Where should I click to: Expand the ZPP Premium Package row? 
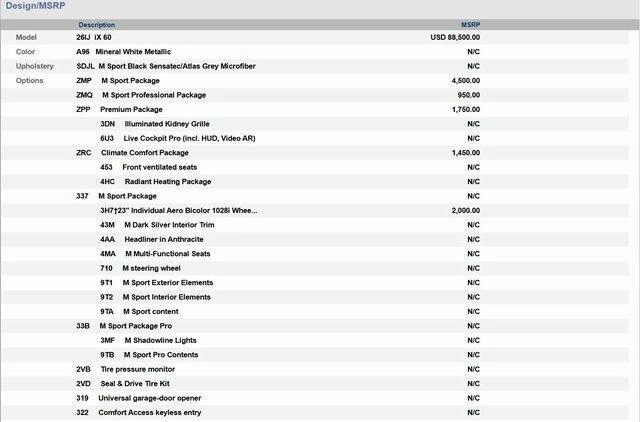[119, 109]
